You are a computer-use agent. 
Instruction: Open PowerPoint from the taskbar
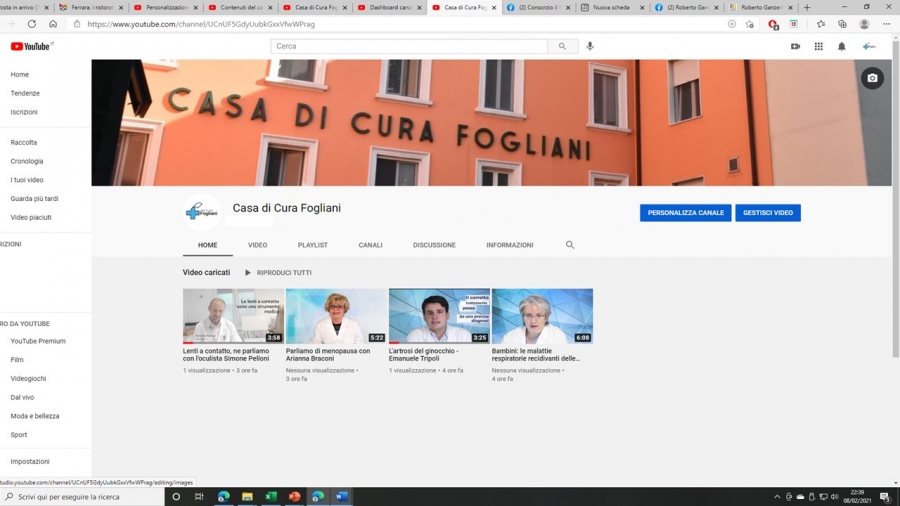(294, 496)
